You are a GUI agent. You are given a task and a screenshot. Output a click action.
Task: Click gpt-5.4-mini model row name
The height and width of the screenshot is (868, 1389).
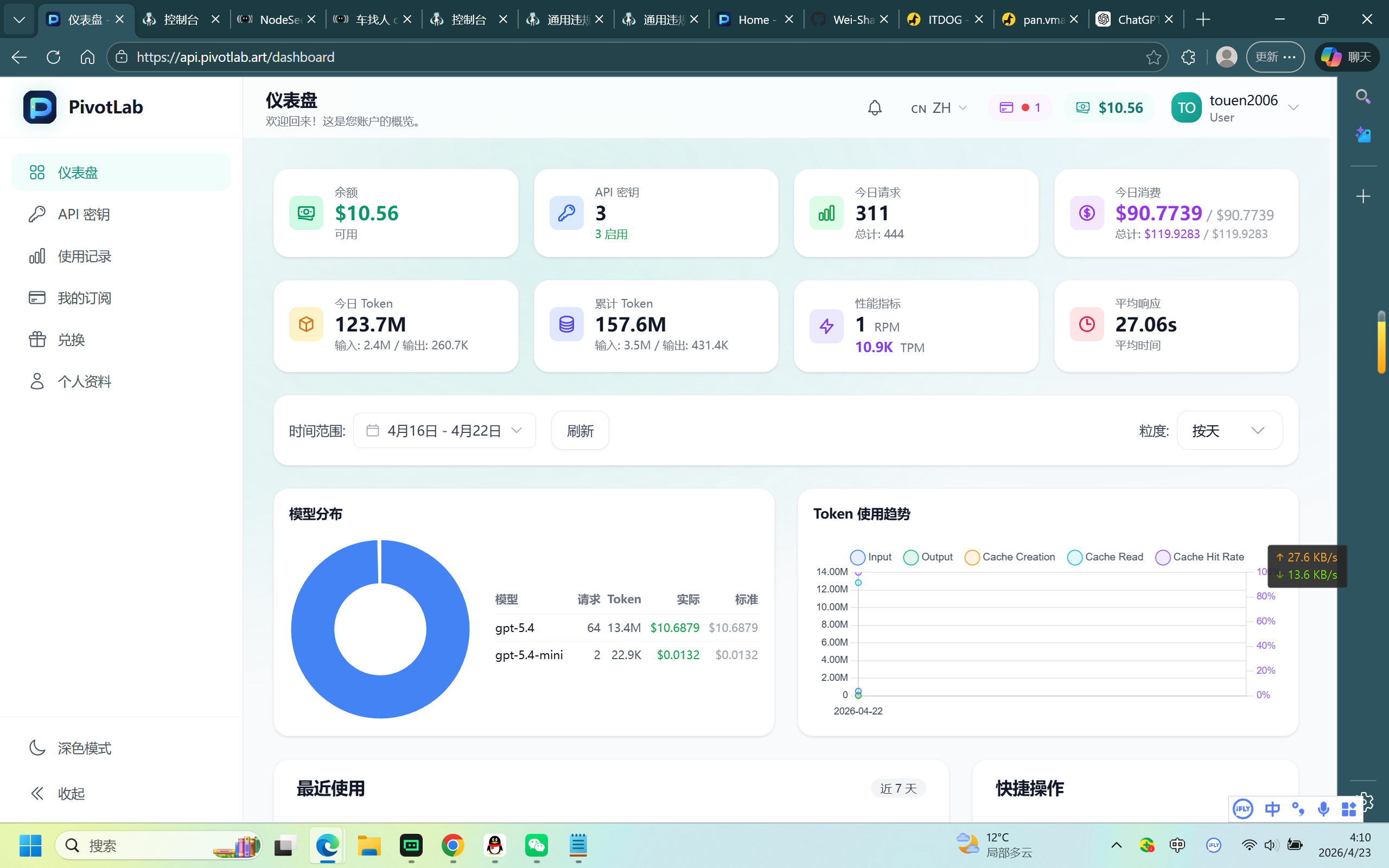click(x=528, y=655)
